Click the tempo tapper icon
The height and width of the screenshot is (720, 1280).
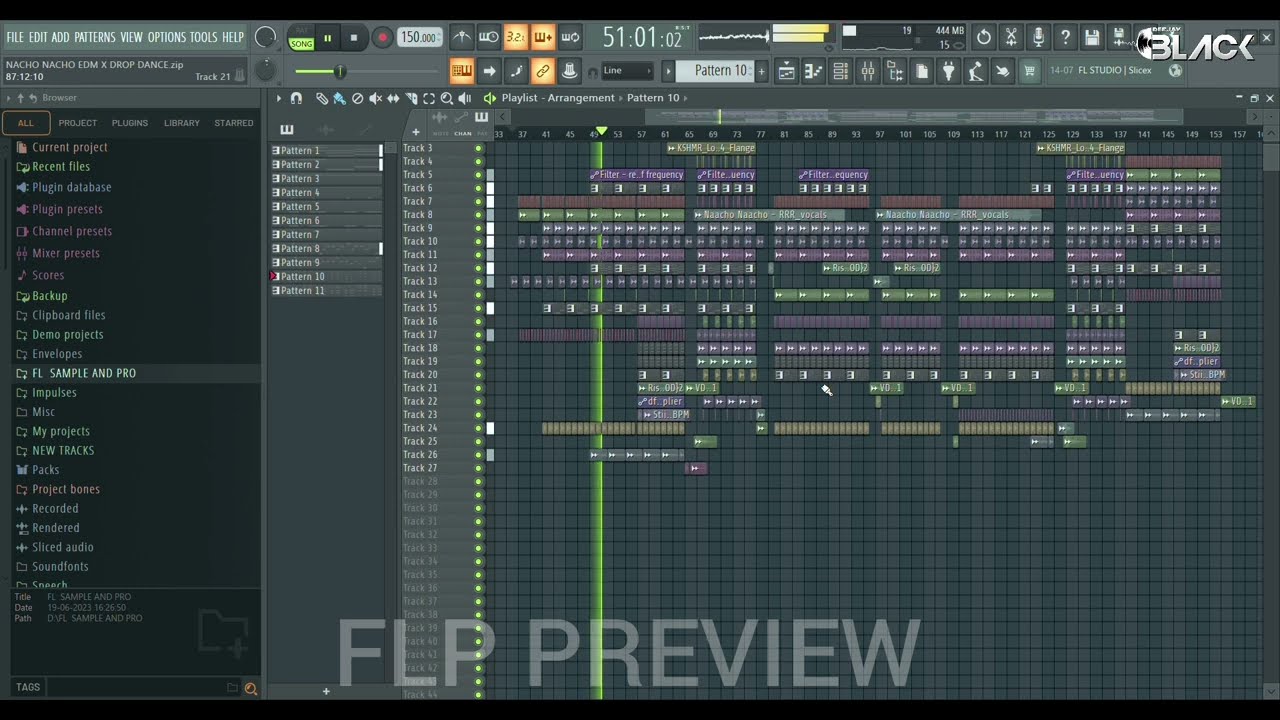pyautogui.click(x=976, y=71)
